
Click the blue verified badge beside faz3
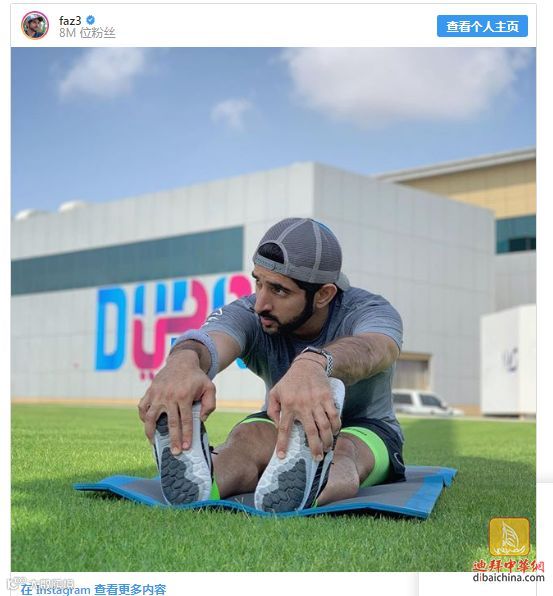click(x=90, y=20)
